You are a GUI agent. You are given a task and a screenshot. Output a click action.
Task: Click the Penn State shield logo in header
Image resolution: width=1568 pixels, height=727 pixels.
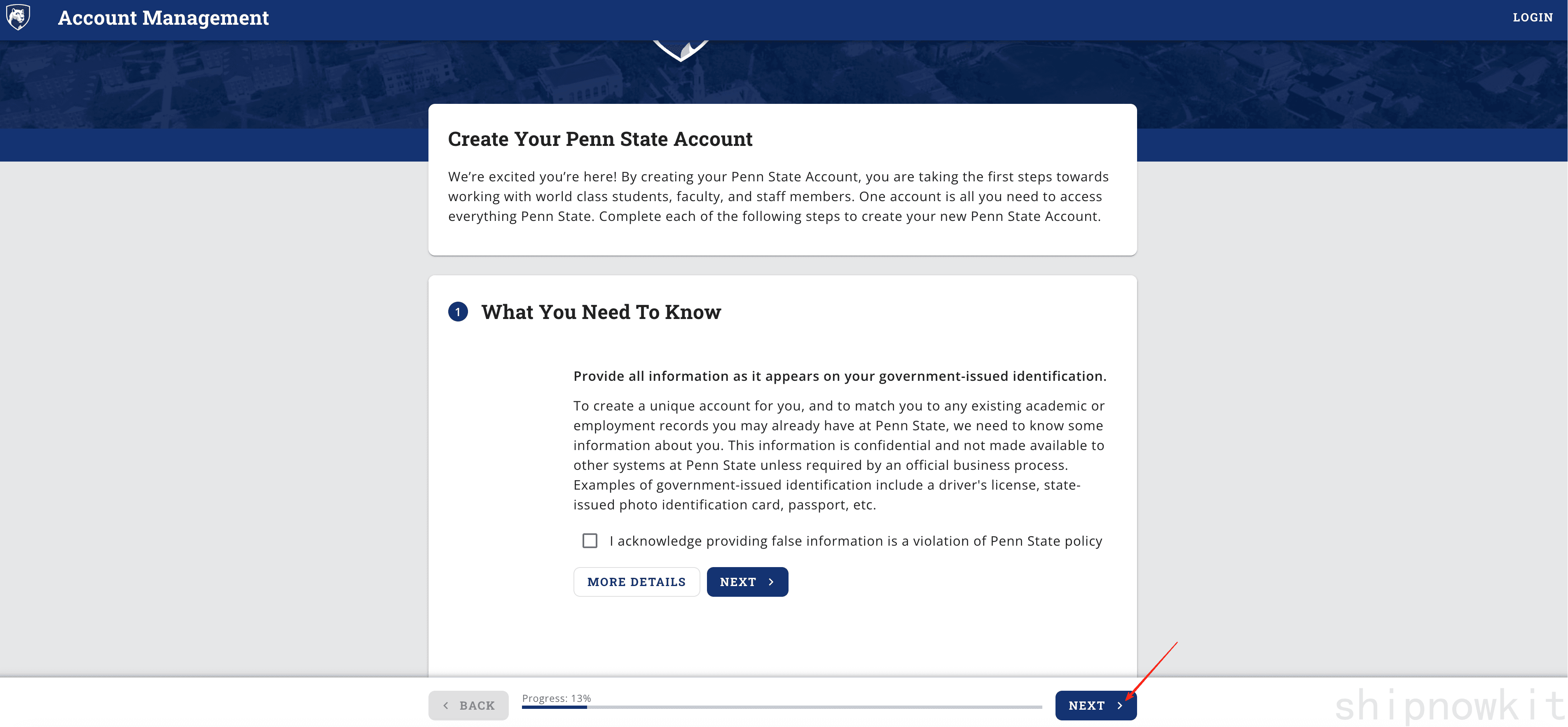pyautogui.click(x=18, y=17)
